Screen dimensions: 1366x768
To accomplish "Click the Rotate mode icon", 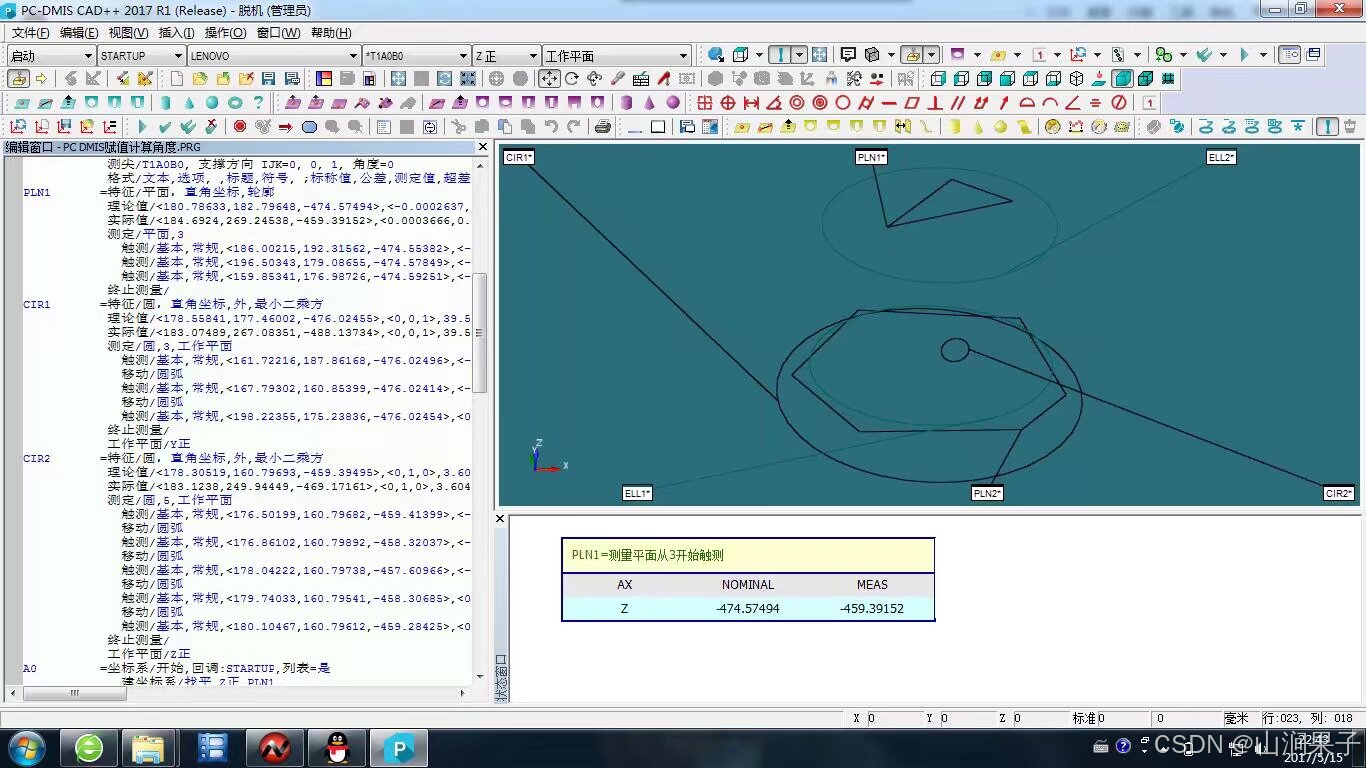I will coord(571,78).
